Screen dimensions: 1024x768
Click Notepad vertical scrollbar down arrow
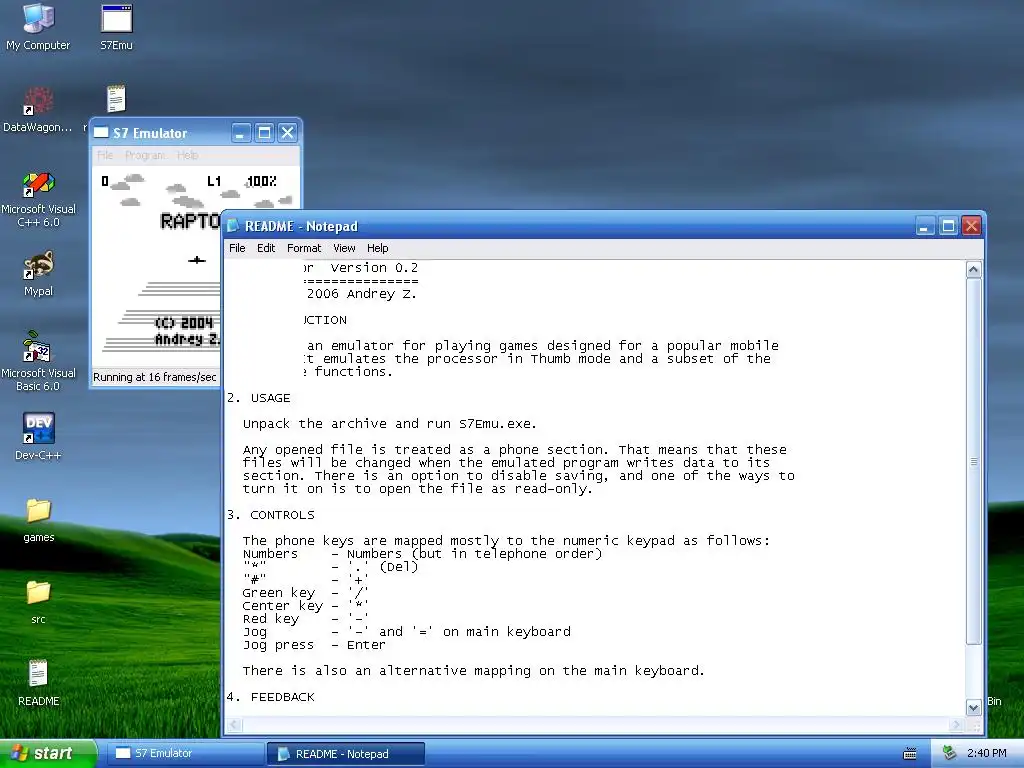(973, 708)
